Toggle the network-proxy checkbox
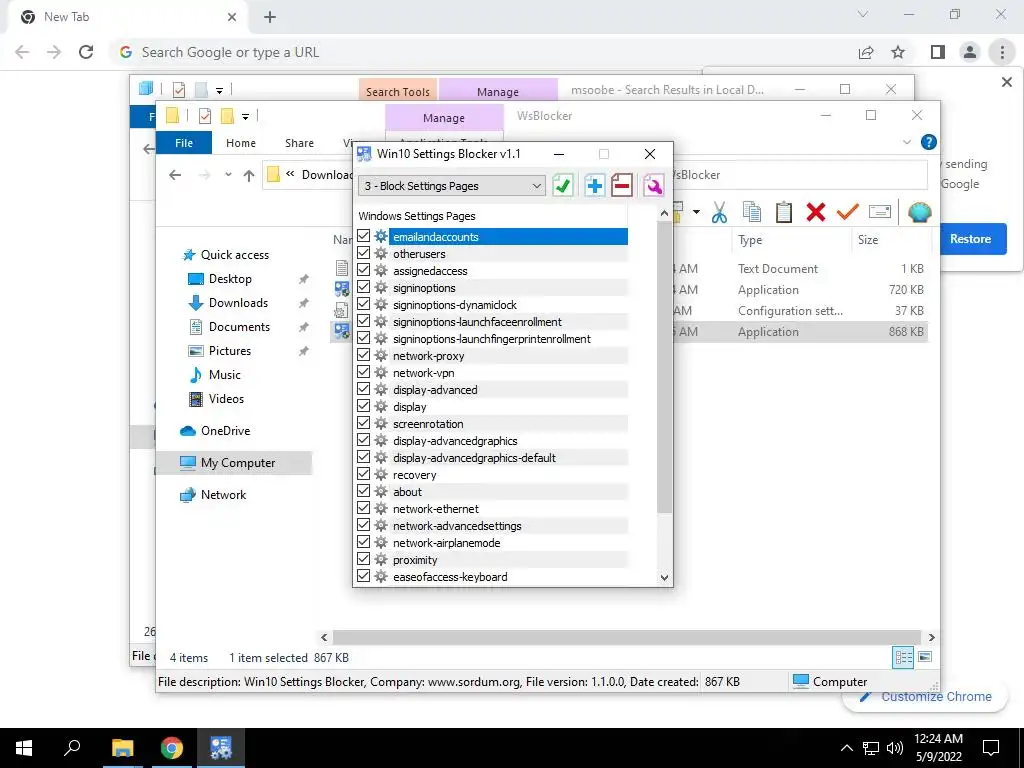Image resolution: width=1024 pixels, height=768 pixels. 364,355
